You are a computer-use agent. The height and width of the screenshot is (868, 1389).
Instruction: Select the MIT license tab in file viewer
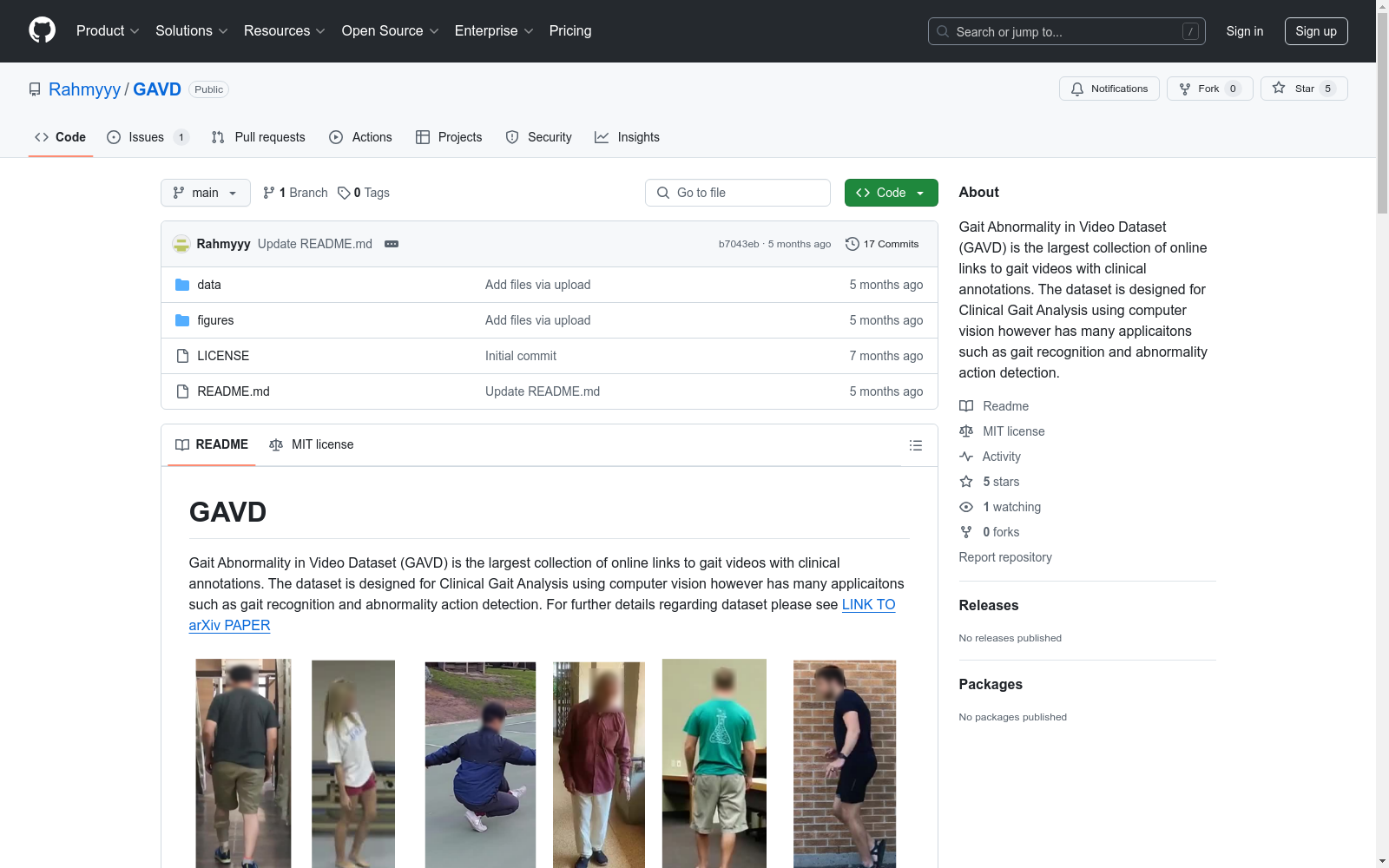pyautogui.click(x=312, y=444)
